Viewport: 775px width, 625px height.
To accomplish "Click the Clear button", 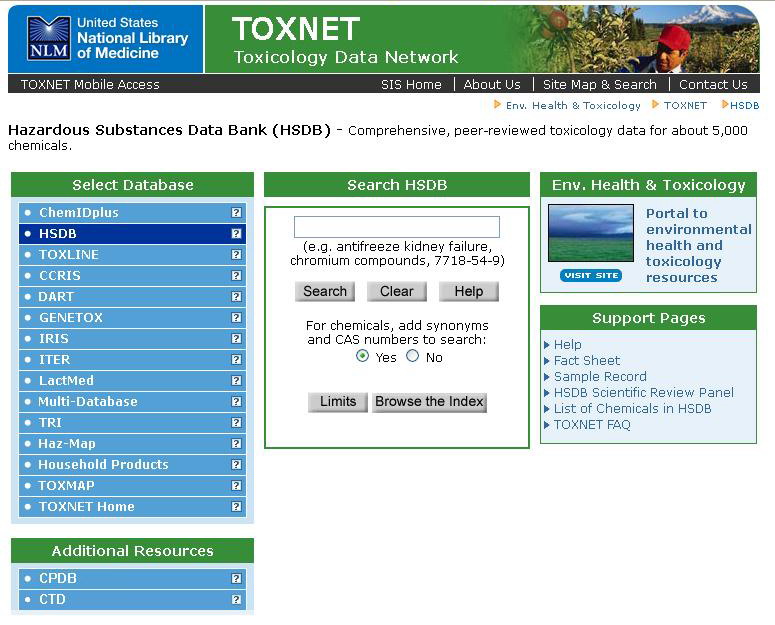I will 397,292.
